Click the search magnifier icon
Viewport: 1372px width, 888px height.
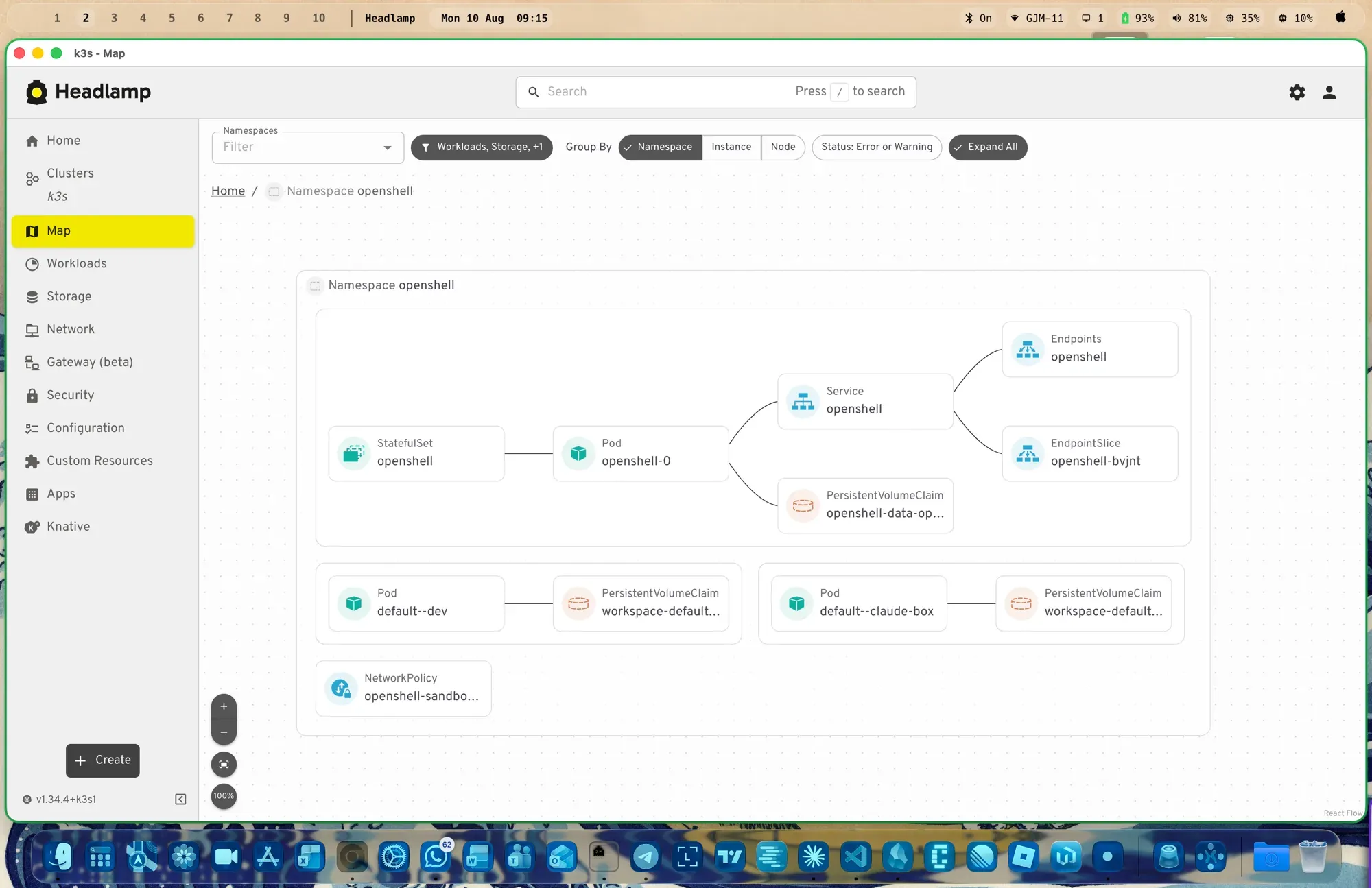(x=533, y=92)
